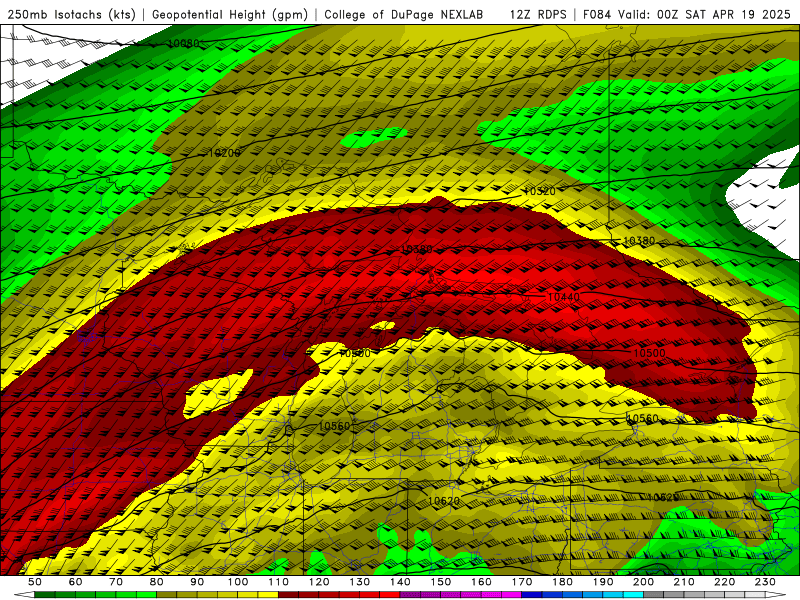
Task: Click the 10200 height contour label
Action: 224,153
